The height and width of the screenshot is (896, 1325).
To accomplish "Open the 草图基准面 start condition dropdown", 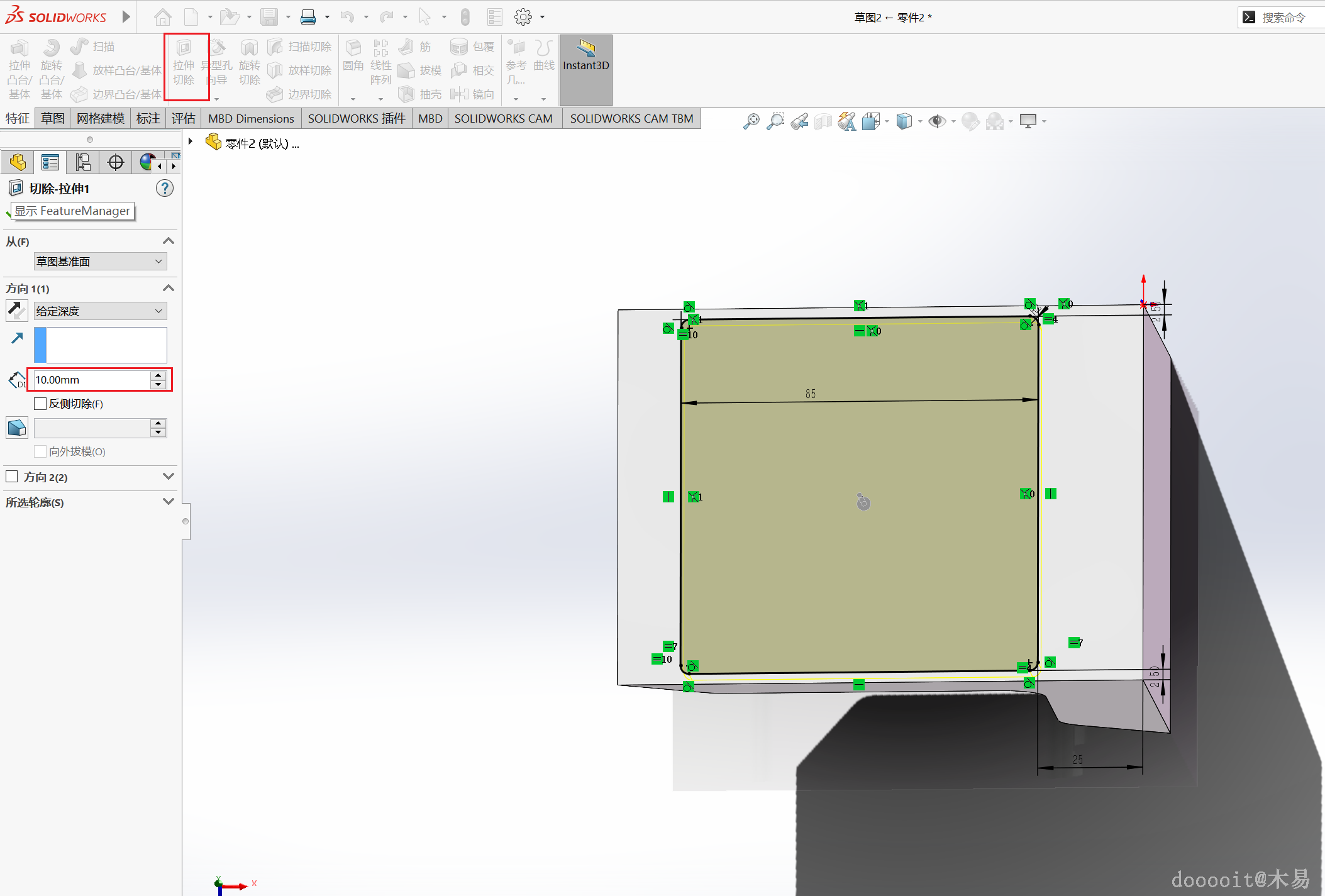I will coord(101,262).
